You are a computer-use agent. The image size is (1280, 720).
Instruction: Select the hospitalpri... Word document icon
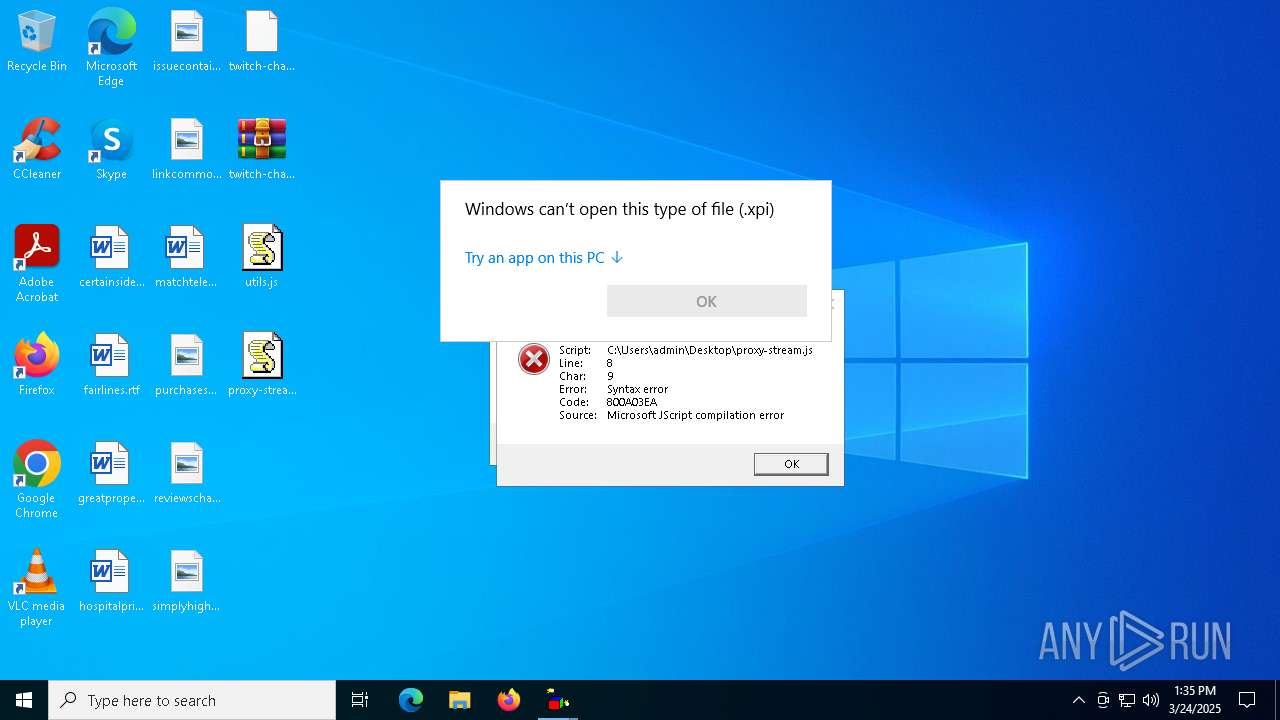pyautogui.click(x=111, y=582)
